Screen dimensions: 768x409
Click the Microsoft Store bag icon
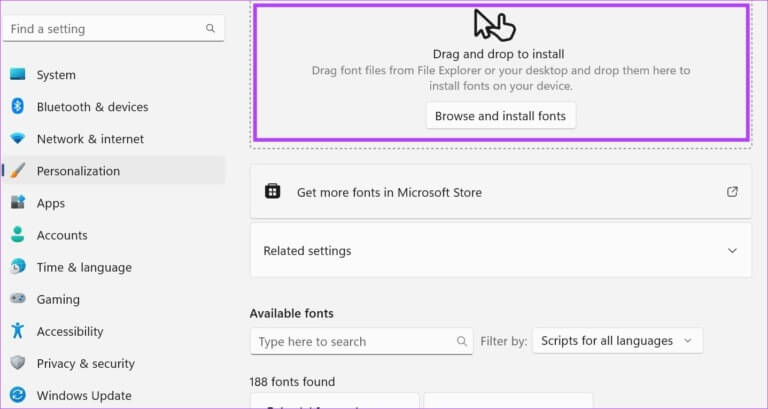pyautogui.click(x=272, y=191)
